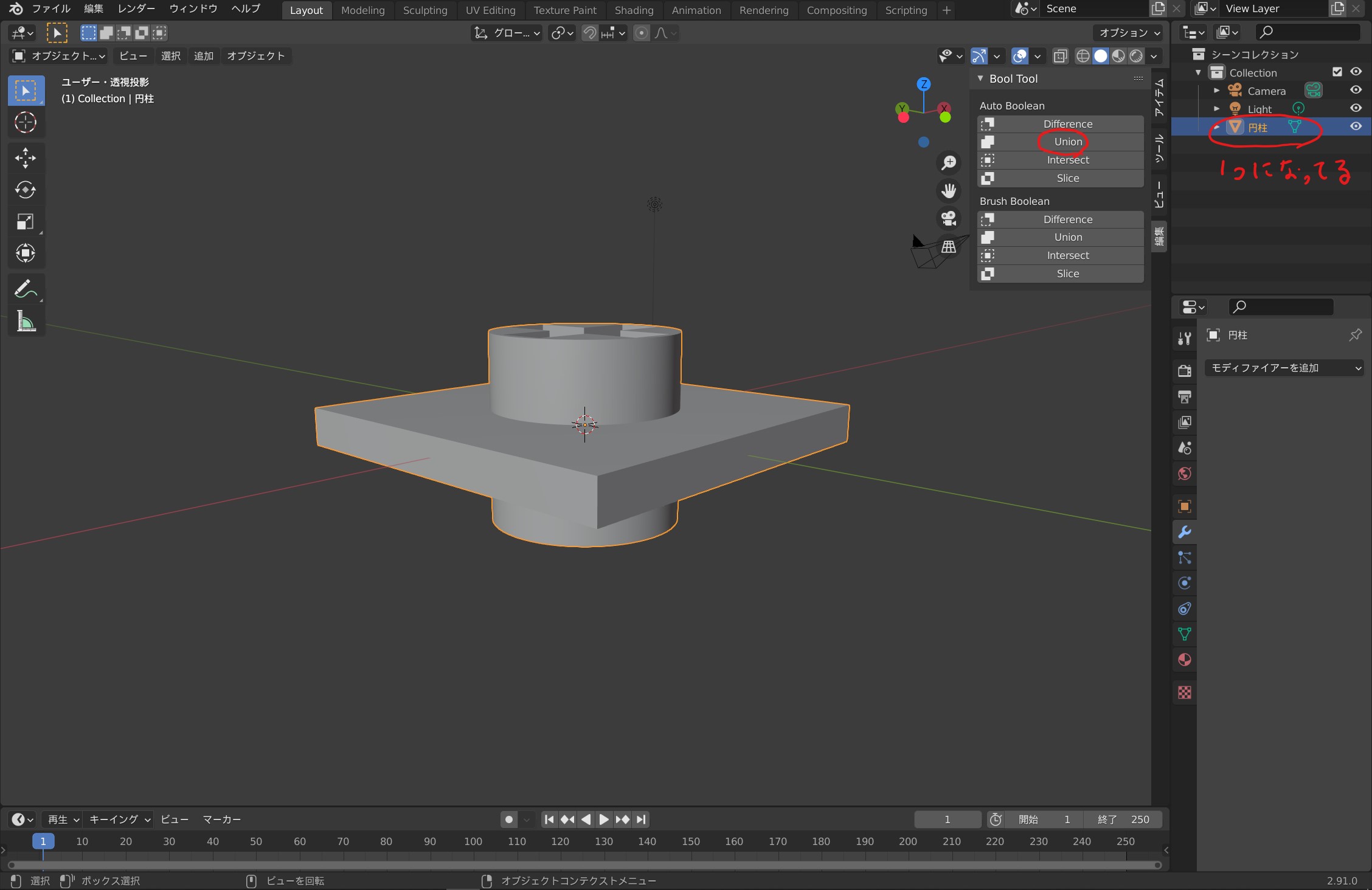Hide the Camera object in outliner
The width and height of the screenshot is (1372, 890).
[x=1356, y=90]
